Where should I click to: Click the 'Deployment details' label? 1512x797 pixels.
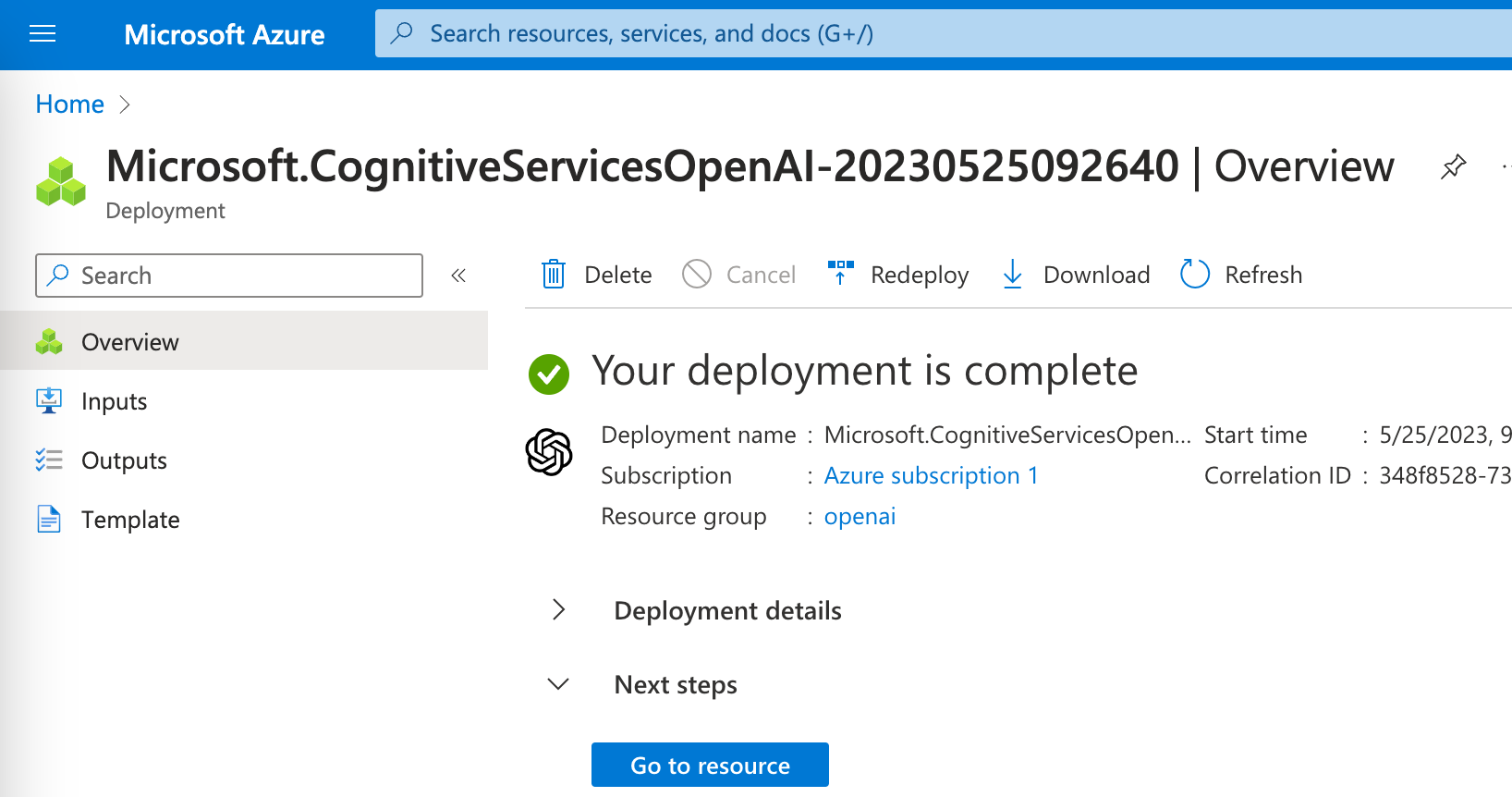pos(727,610)
